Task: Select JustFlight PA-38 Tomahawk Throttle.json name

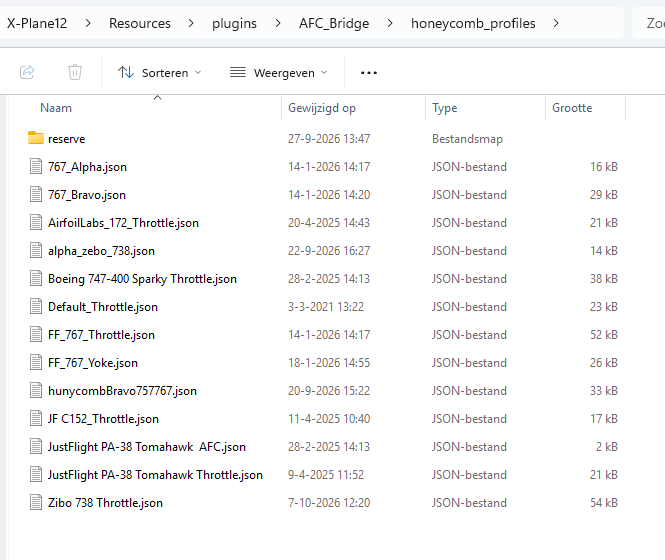Action: click(x=155, y=475)
